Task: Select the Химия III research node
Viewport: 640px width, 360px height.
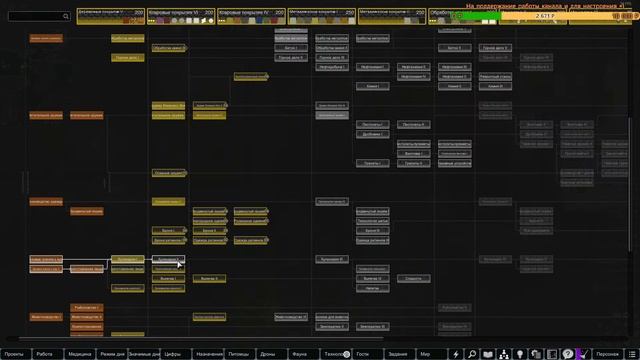Action: click(x=495, y=86)
